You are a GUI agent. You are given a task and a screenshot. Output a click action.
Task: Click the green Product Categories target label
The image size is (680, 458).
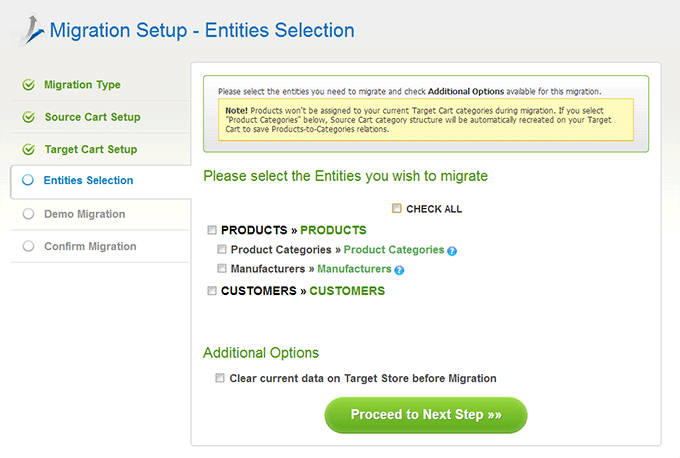[394, 250]
